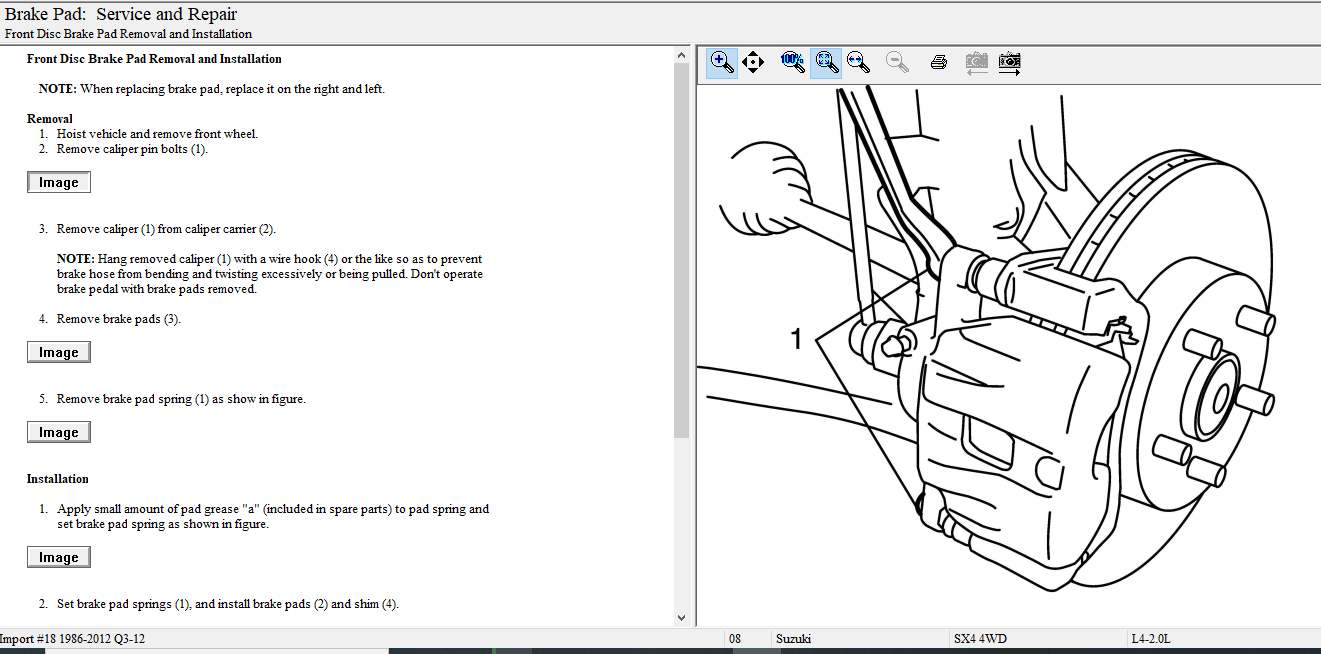Click the text pane vertical scrollbar thumb
The image size is (1321, 654).
(682, 250)
